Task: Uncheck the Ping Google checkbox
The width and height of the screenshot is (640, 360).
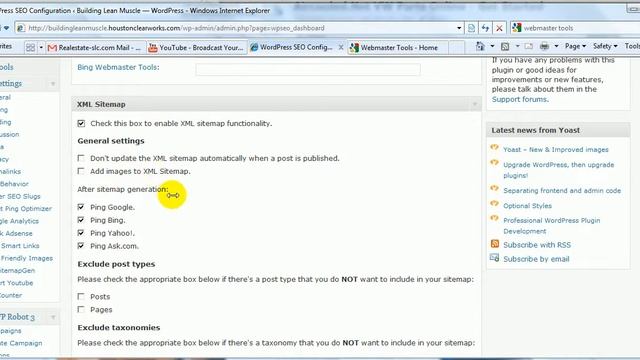Action: [x=81, y=207]
